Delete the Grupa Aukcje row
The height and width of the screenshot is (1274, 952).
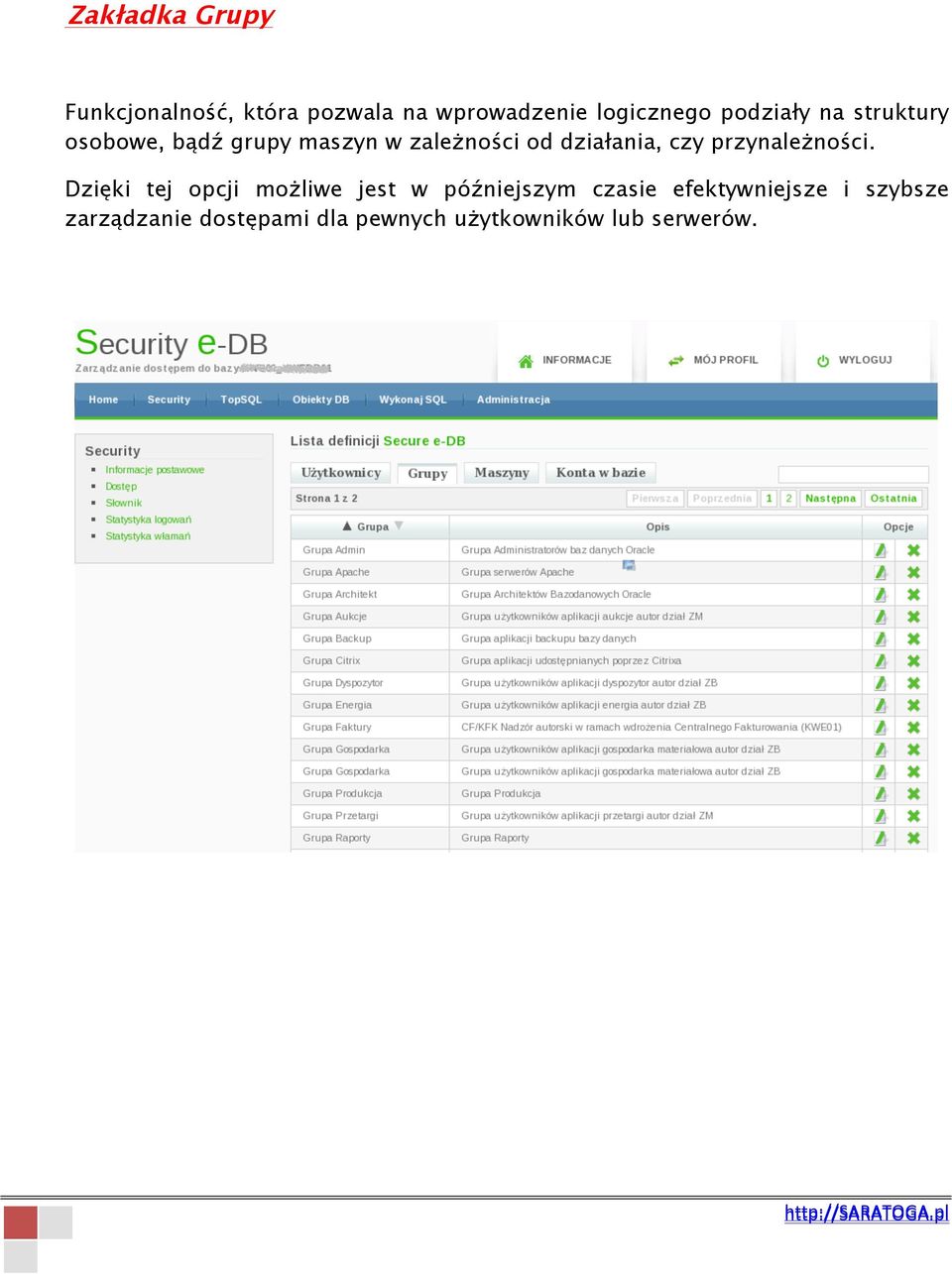click(913, 617)
